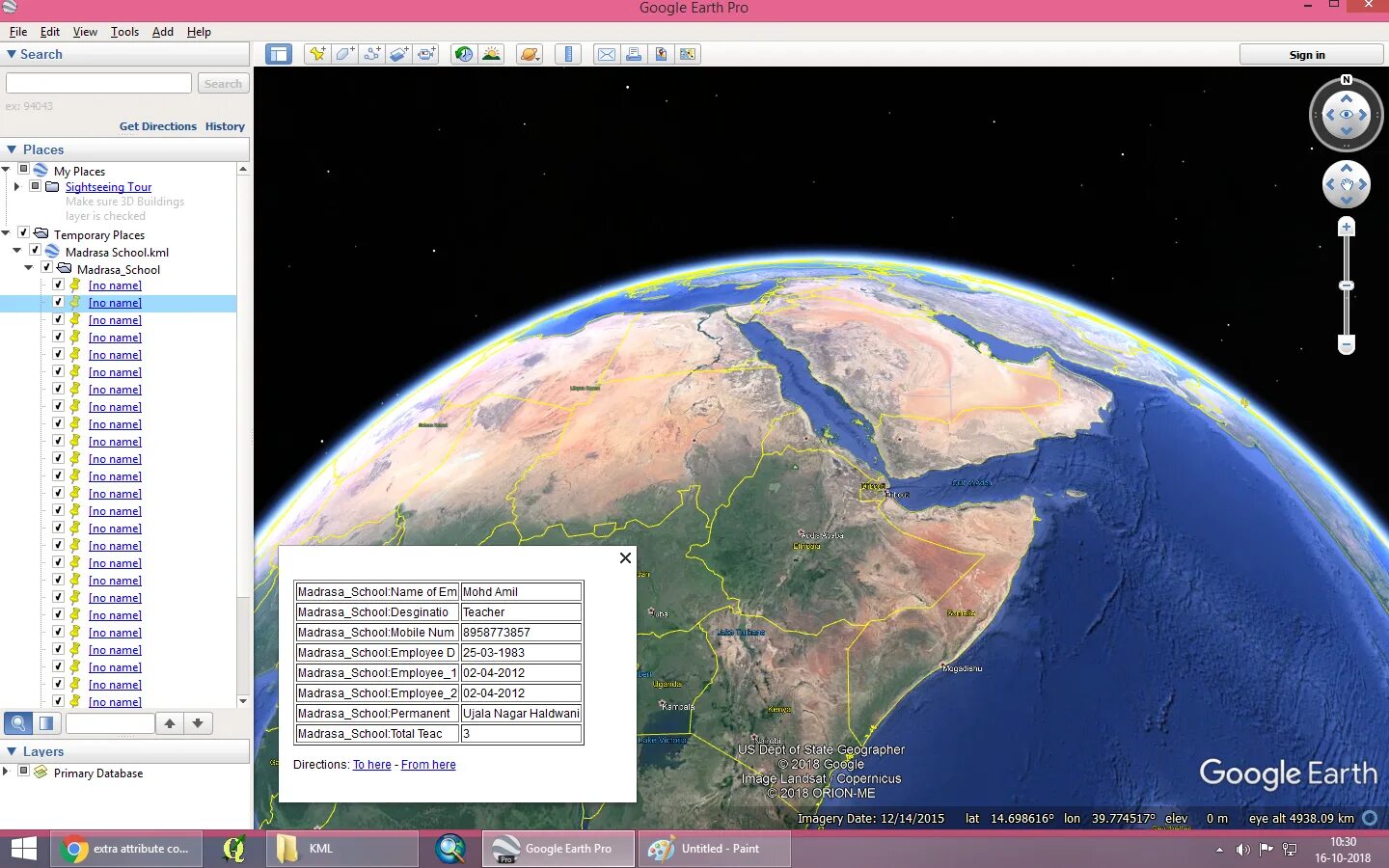Click the zoom slider handle
The height and width of the screenshot is (868, 1389).
click(x=1347, y=285)
